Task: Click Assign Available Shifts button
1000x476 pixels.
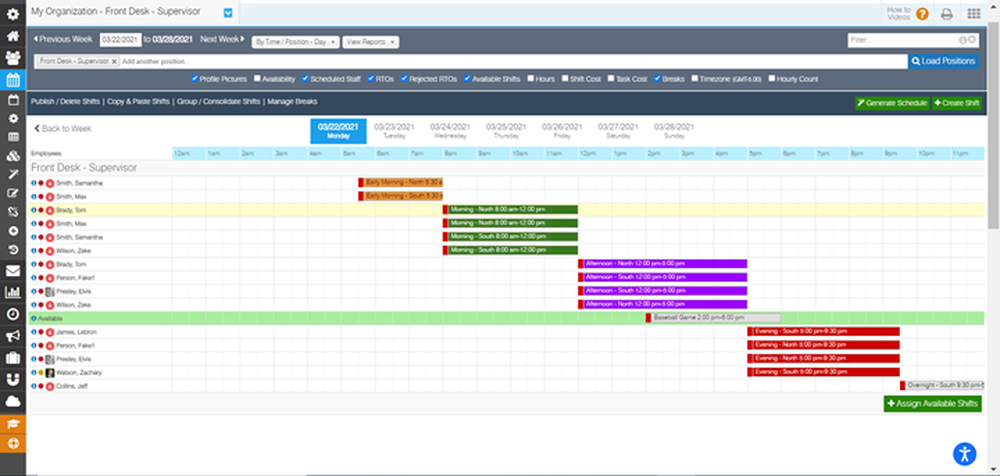Action: (x=932, y=403)
